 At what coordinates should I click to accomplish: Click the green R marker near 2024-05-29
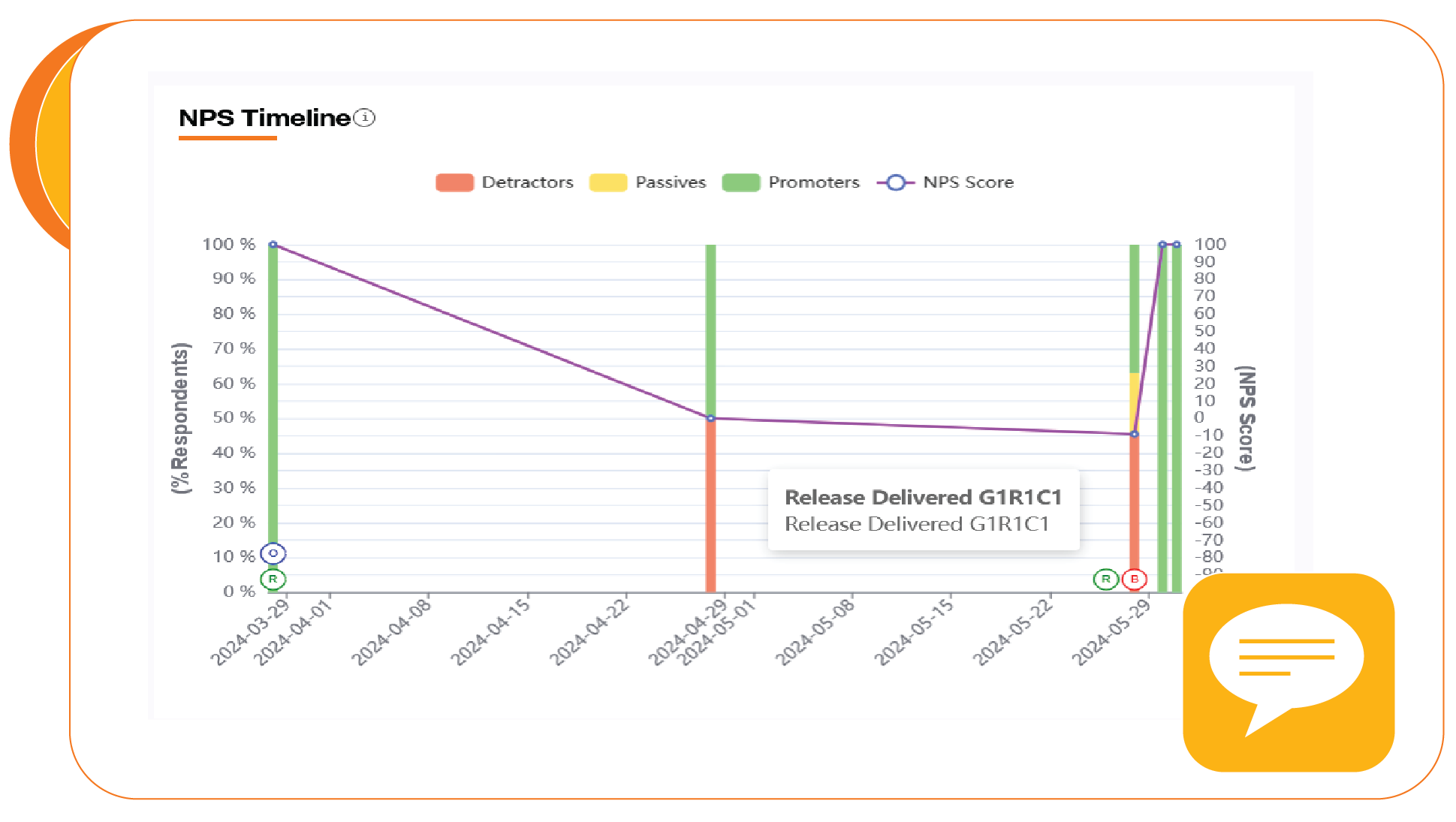coord(1105,580)
